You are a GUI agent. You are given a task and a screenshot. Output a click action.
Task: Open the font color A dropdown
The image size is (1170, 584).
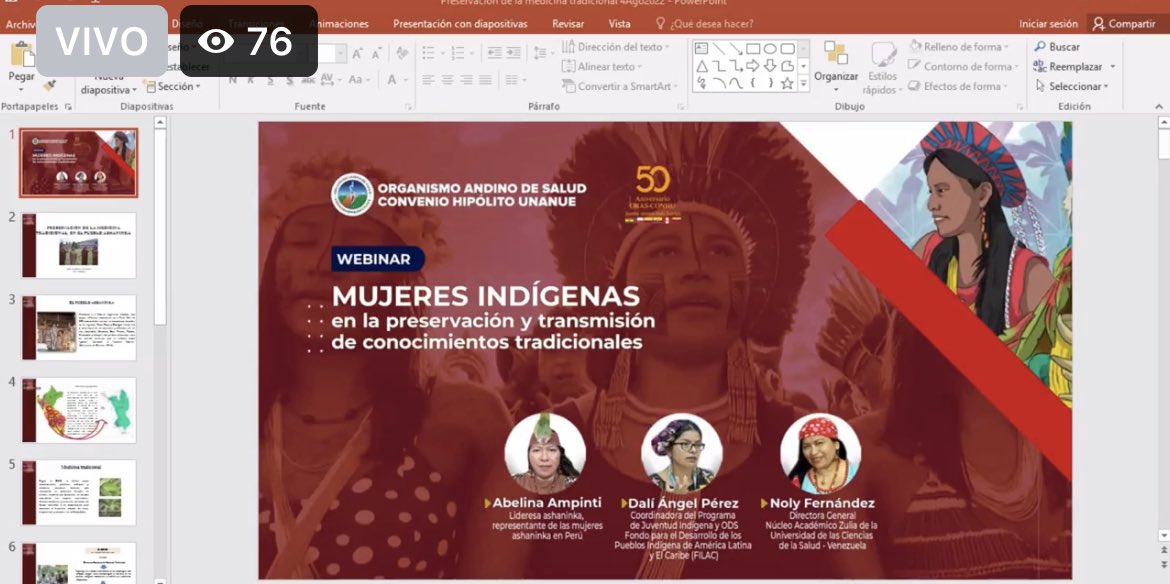(x=404, y=79)
